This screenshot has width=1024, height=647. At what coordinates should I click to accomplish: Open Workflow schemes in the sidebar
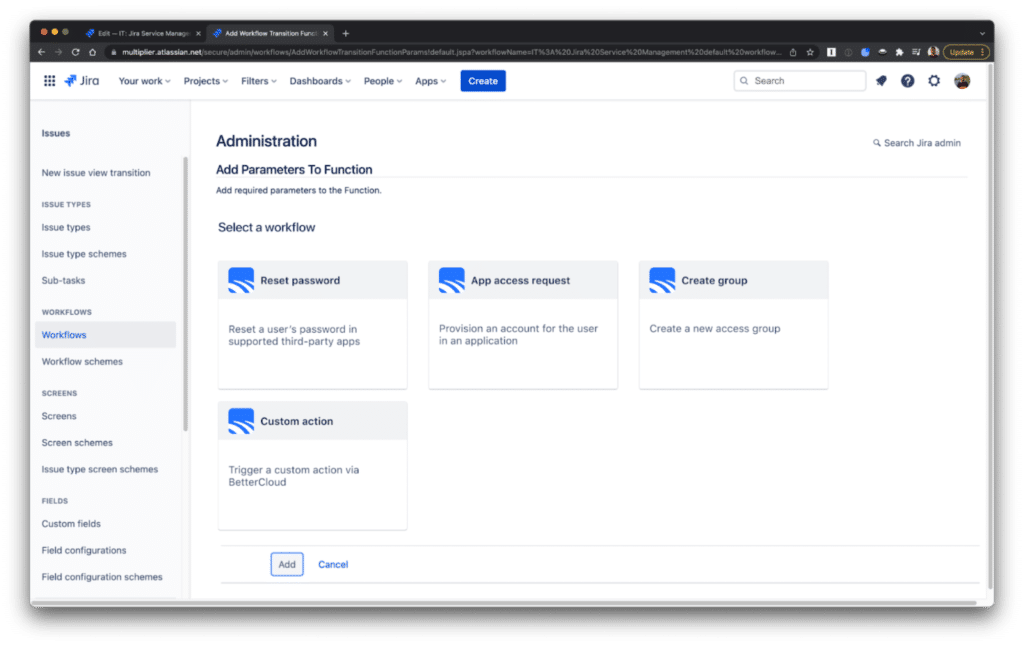tap(82, 362)
